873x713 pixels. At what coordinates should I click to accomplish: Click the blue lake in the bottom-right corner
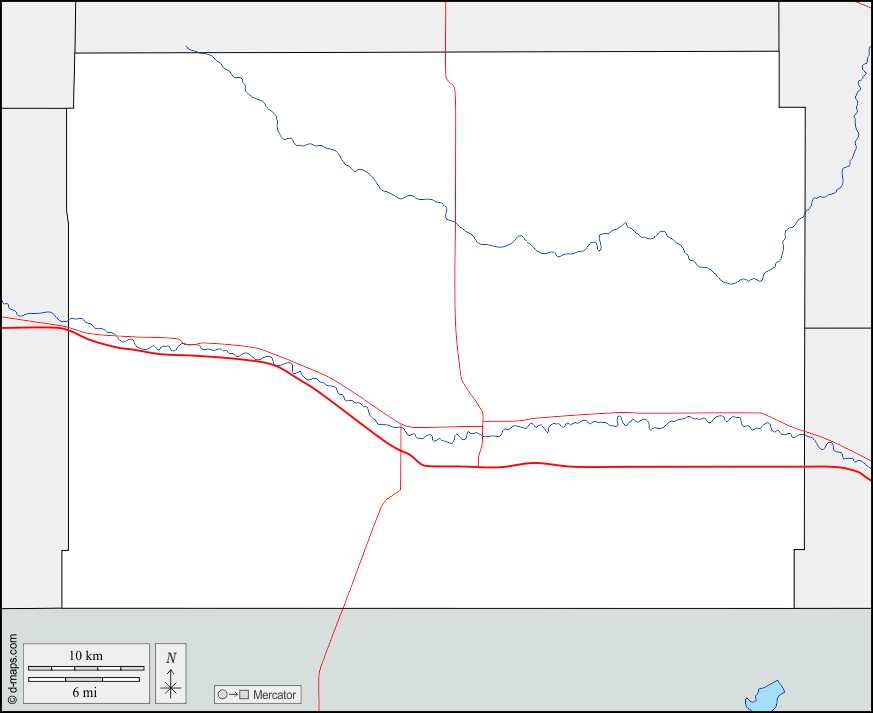click(764, 695)
